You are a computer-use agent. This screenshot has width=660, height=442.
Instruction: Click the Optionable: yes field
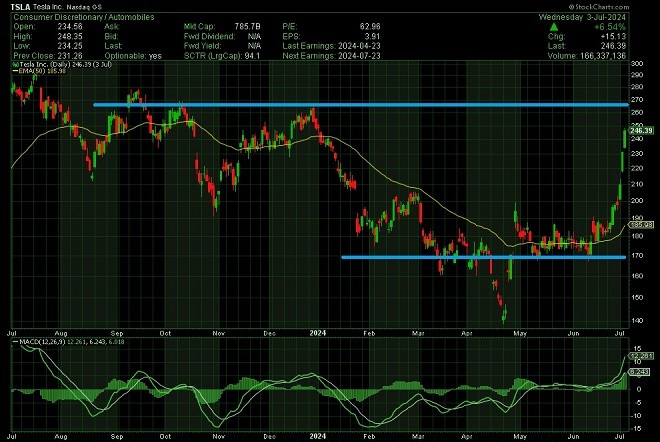(x=133, y=56)
